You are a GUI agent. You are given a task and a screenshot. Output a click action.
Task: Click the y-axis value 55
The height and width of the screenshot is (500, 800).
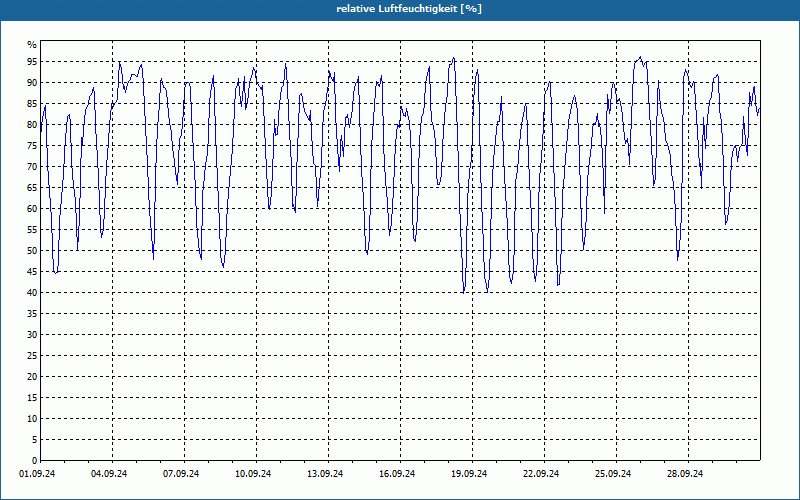[x=32, y=230]
